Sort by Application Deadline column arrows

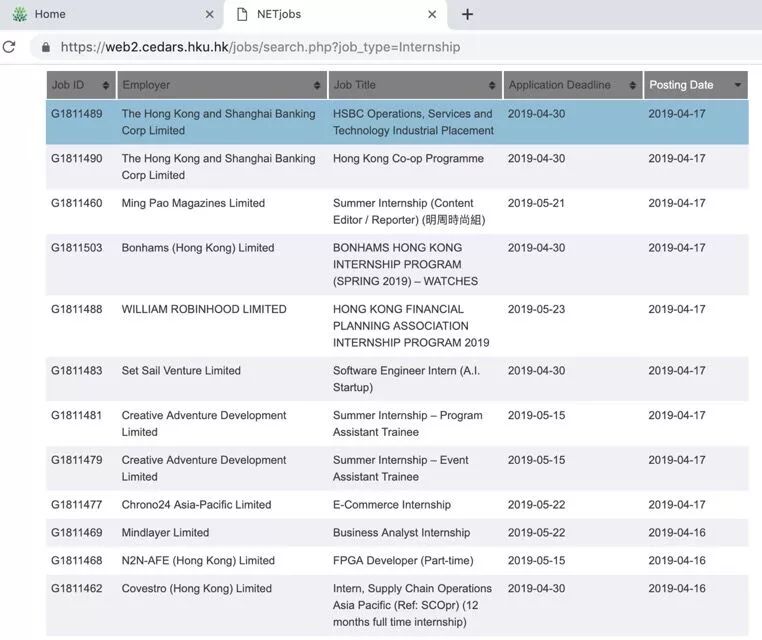(633, 85)
